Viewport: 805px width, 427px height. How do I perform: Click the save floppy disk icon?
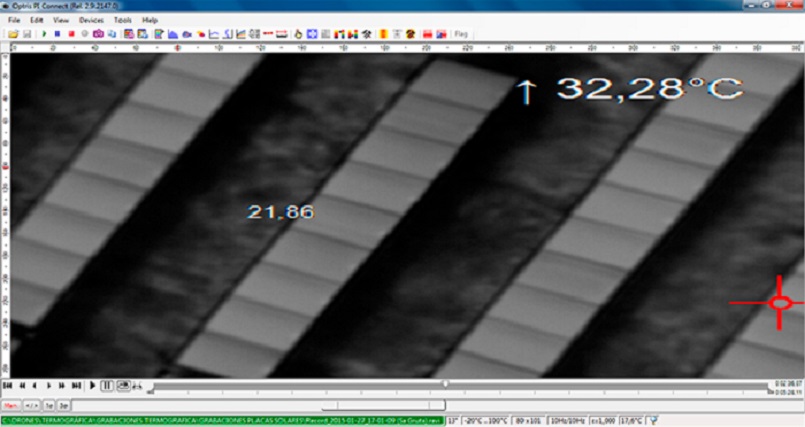[27, 34]
